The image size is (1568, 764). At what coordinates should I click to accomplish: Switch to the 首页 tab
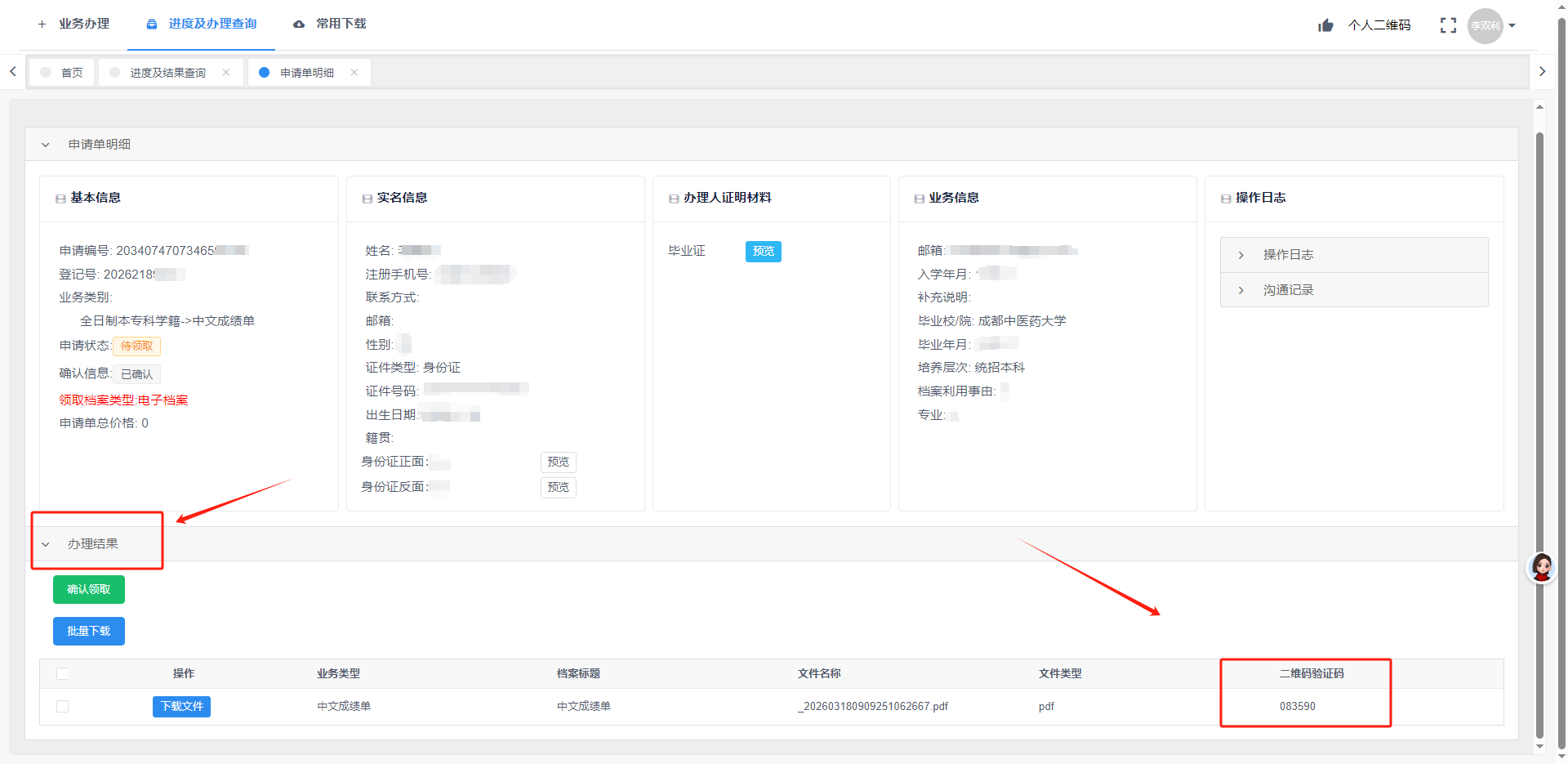[x=62, y=72]
